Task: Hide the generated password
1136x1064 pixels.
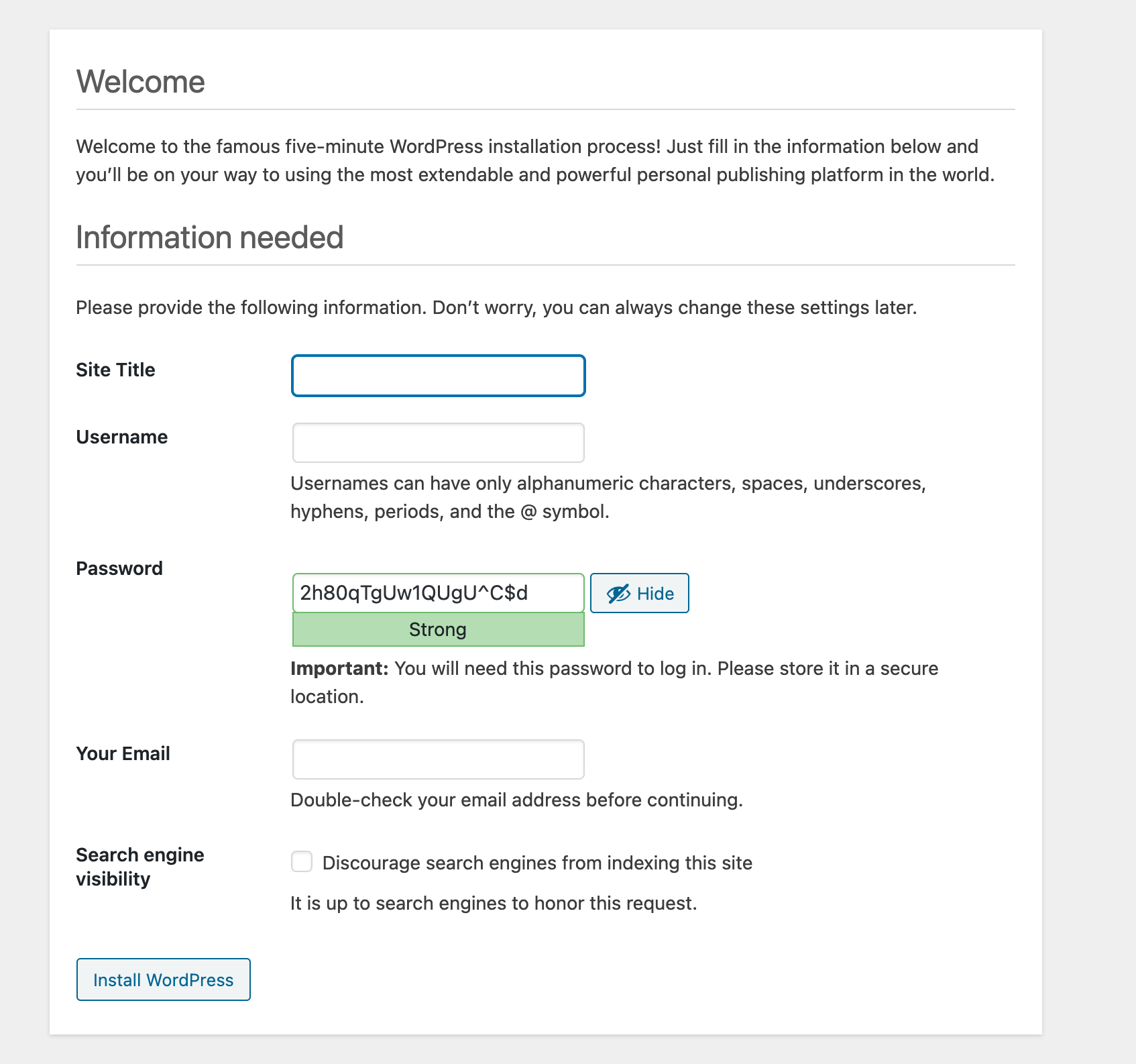Action: point(638,593)
